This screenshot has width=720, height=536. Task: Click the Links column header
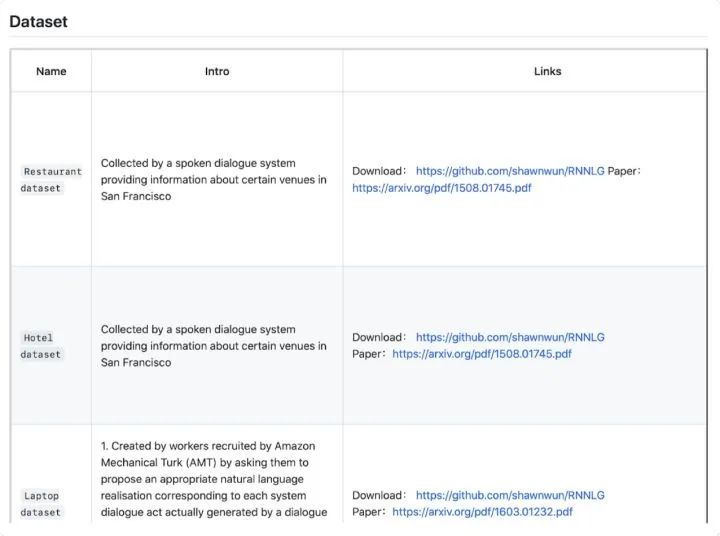pyautogui.click(x=547, y=72)
